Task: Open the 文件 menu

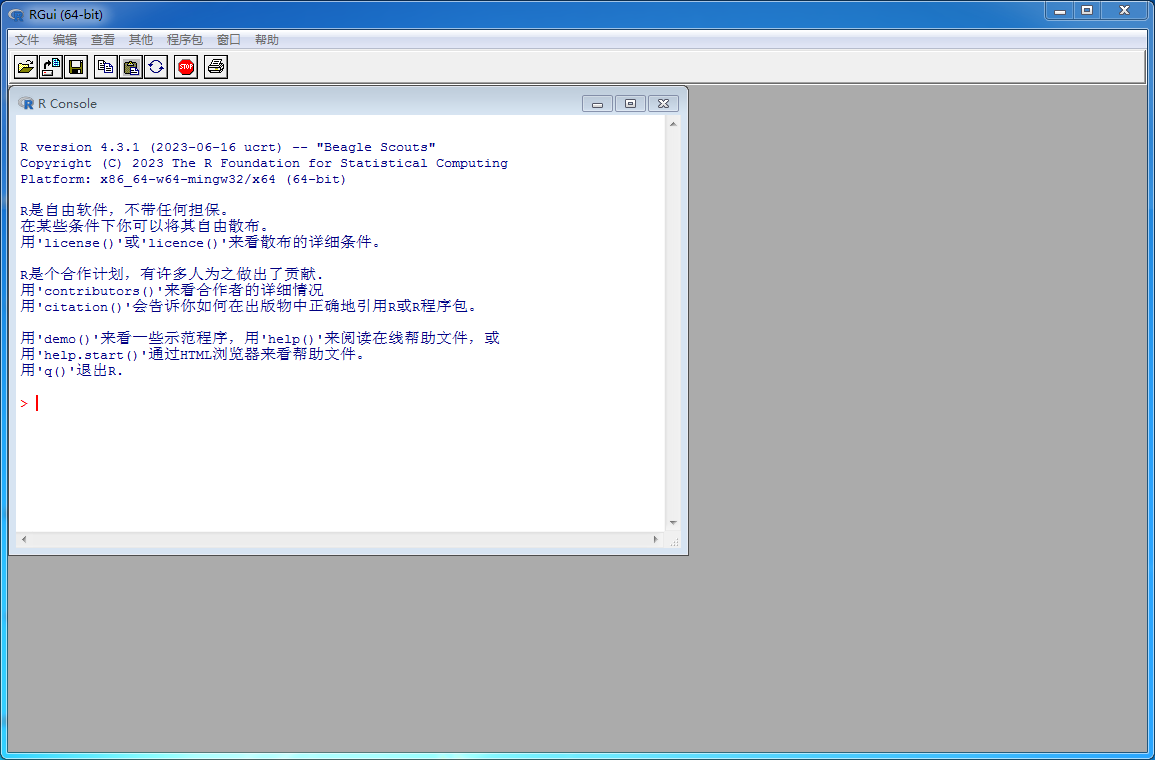Action: pyautogui.click(x=27, y=40)
